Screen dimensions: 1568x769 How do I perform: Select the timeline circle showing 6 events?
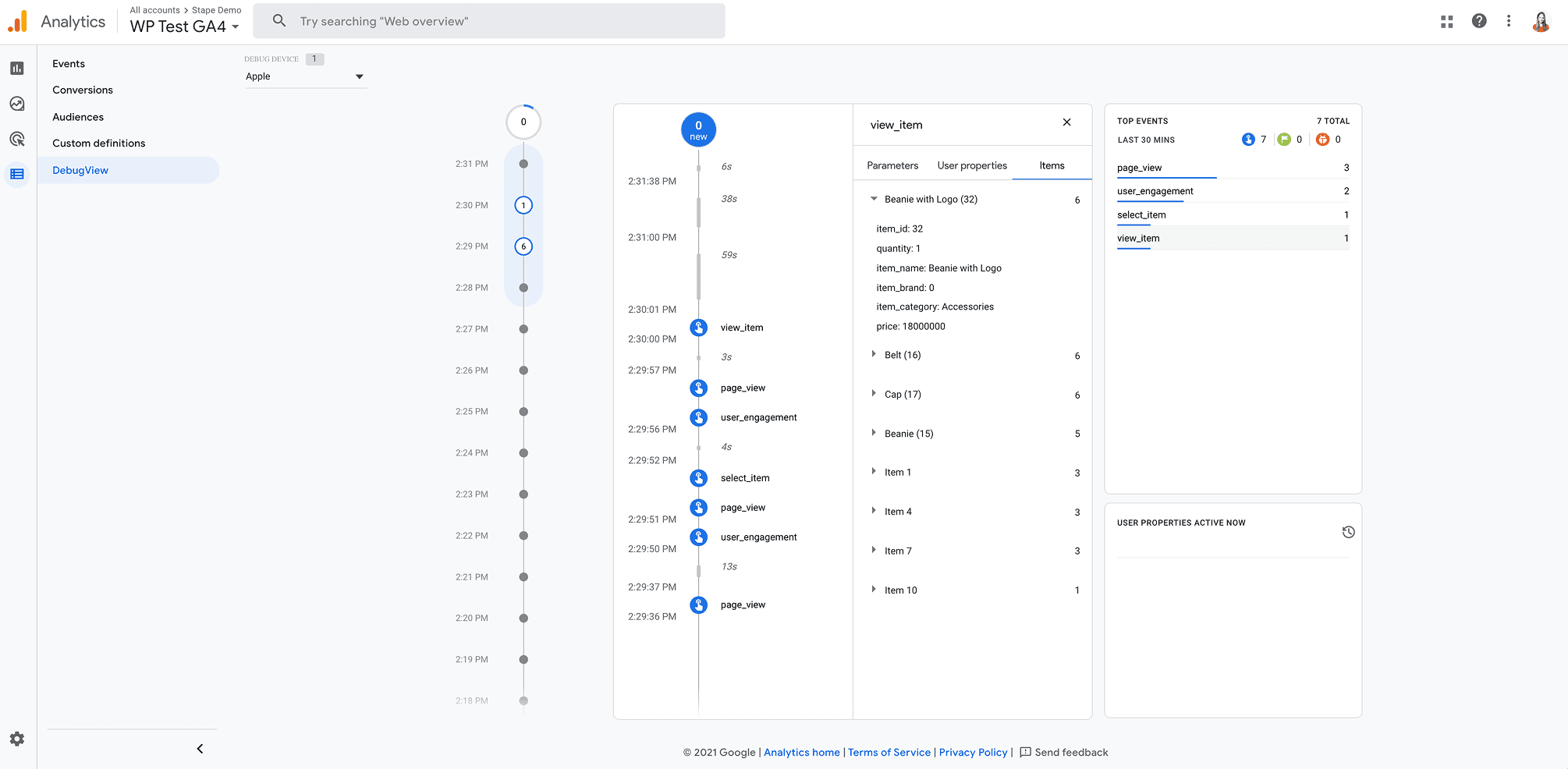pos(523,246)
